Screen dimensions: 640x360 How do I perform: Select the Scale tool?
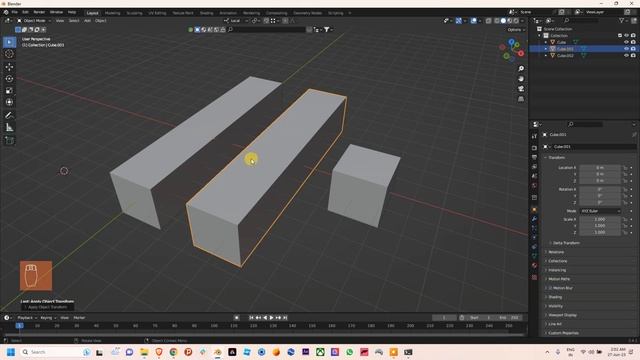(9, 90)
